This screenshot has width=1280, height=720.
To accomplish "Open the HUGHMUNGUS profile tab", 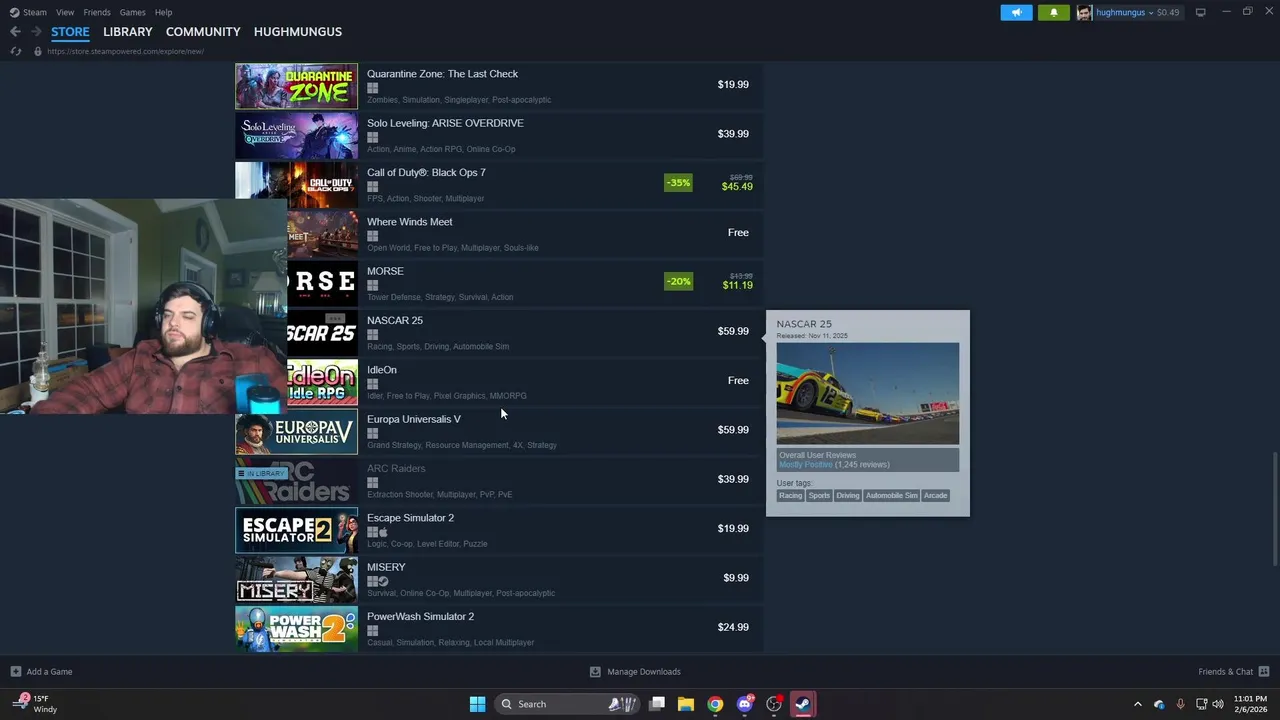I will (x=298, y=32).
